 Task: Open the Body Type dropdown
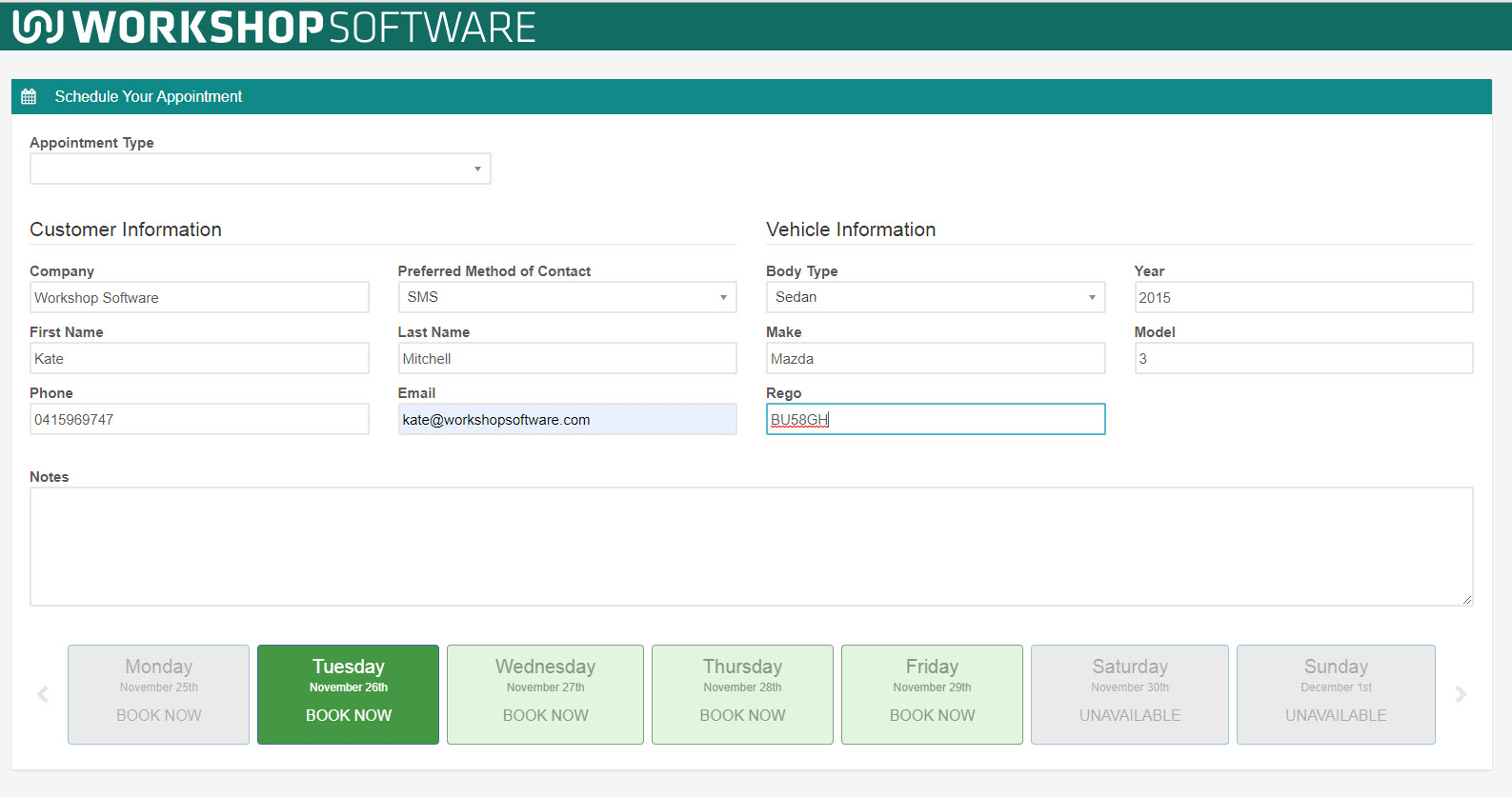click(936, 297)
